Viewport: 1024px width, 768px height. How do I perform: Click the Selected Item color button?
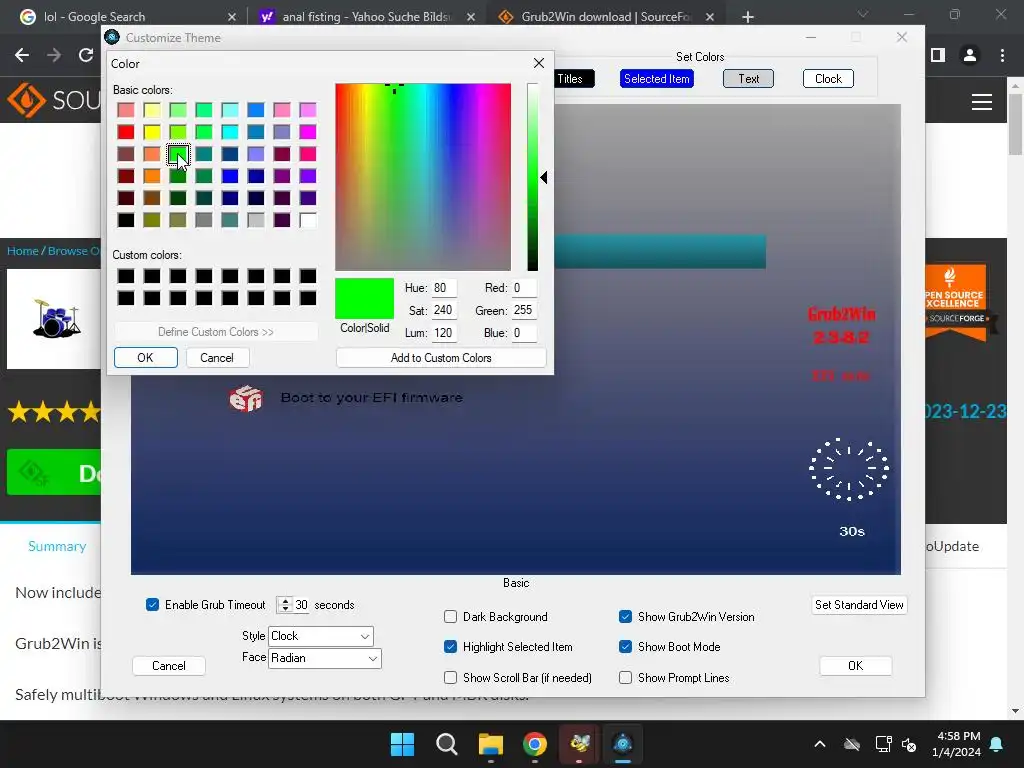pyautogui.click(x=656, y=79)
